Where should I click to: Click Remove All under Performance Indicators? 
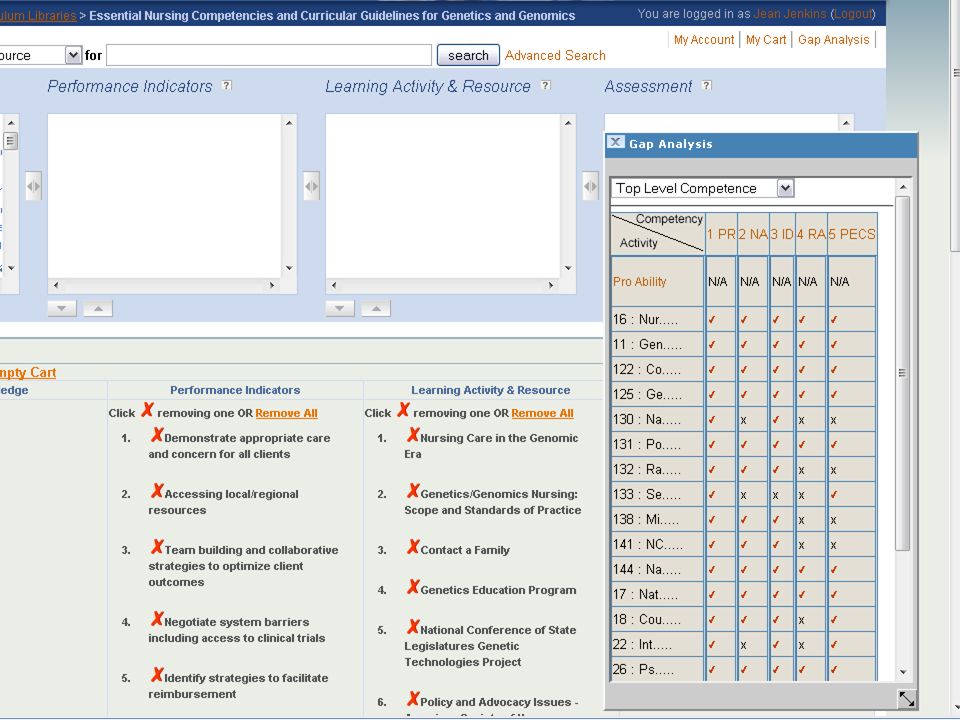(287, 413)
